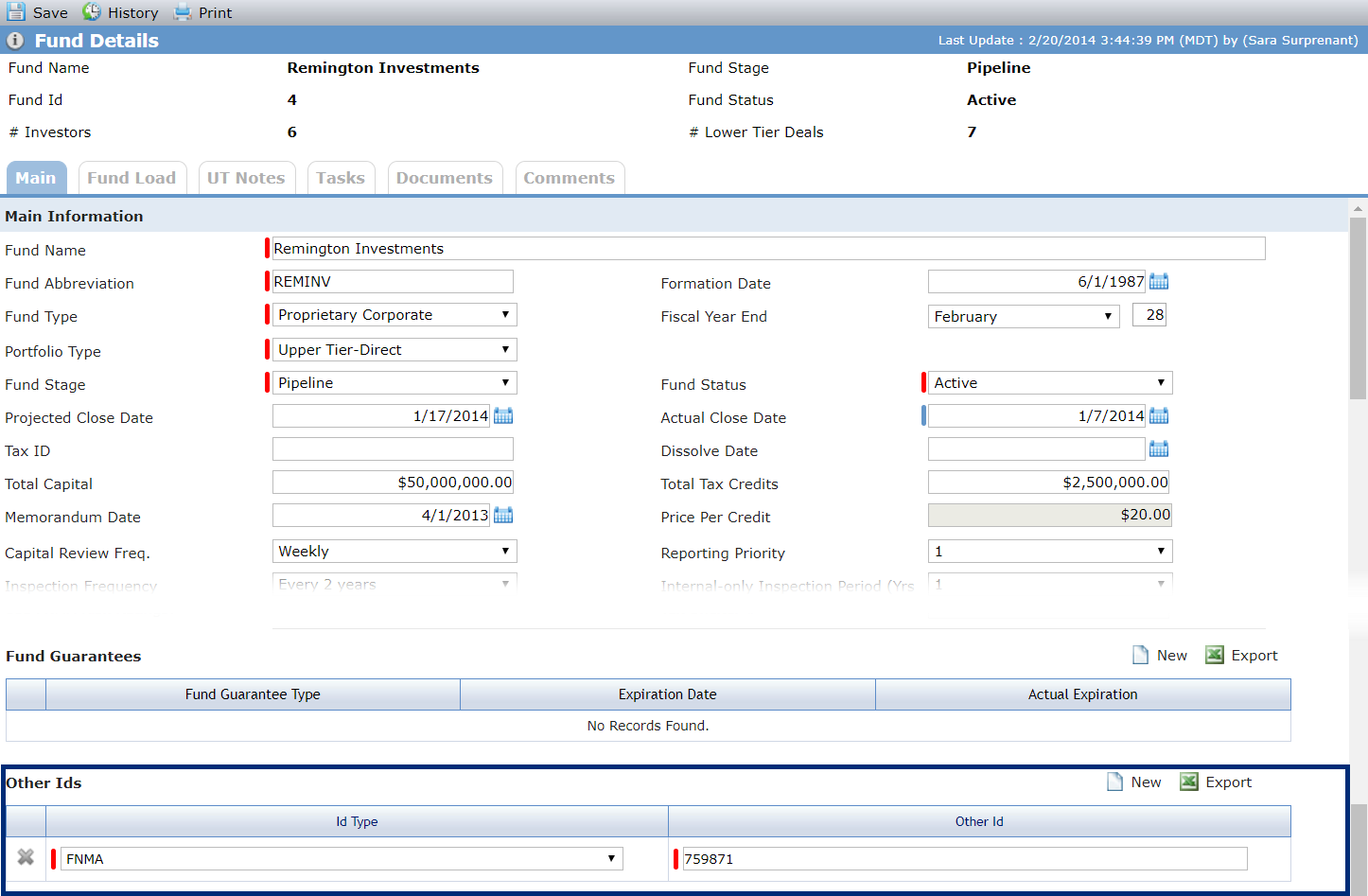Click the Fund Name text field

769,249
